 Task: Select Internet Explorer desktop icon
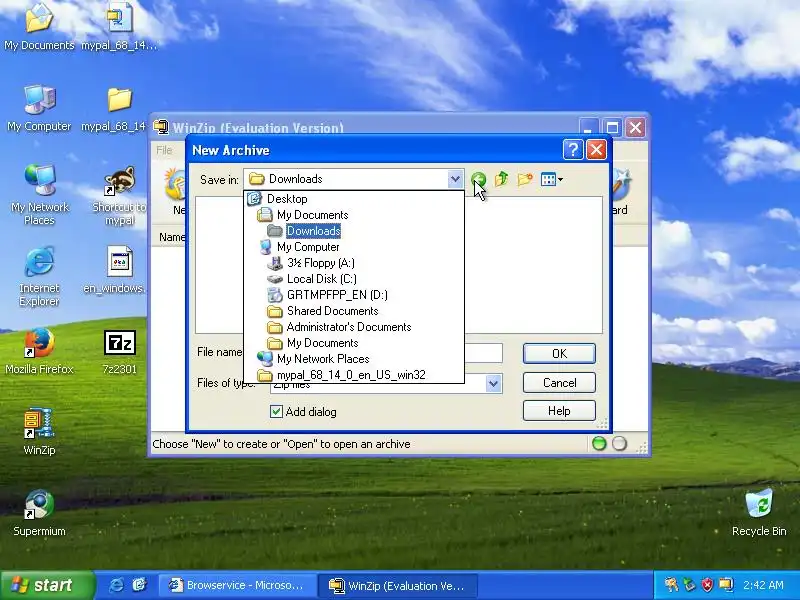[x=39, y=277]
